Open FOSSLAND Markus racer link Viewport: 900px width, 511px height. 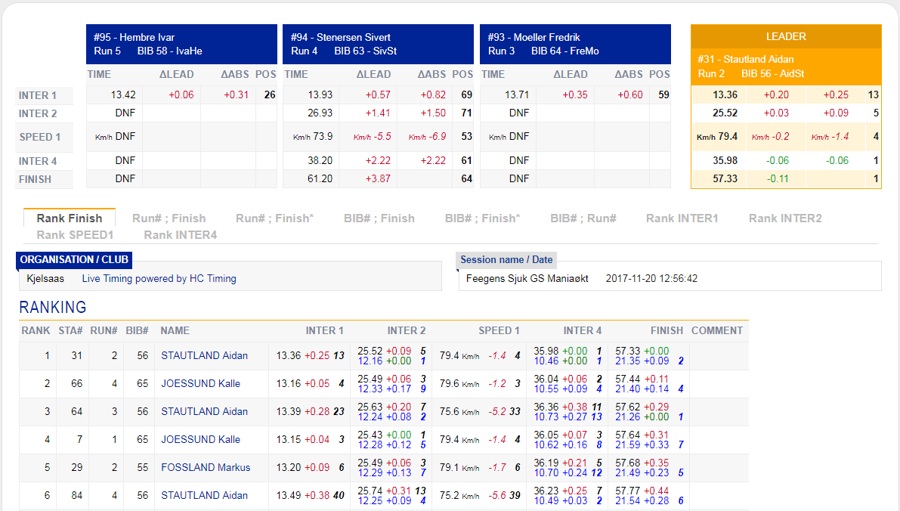[x=205, y=467]
